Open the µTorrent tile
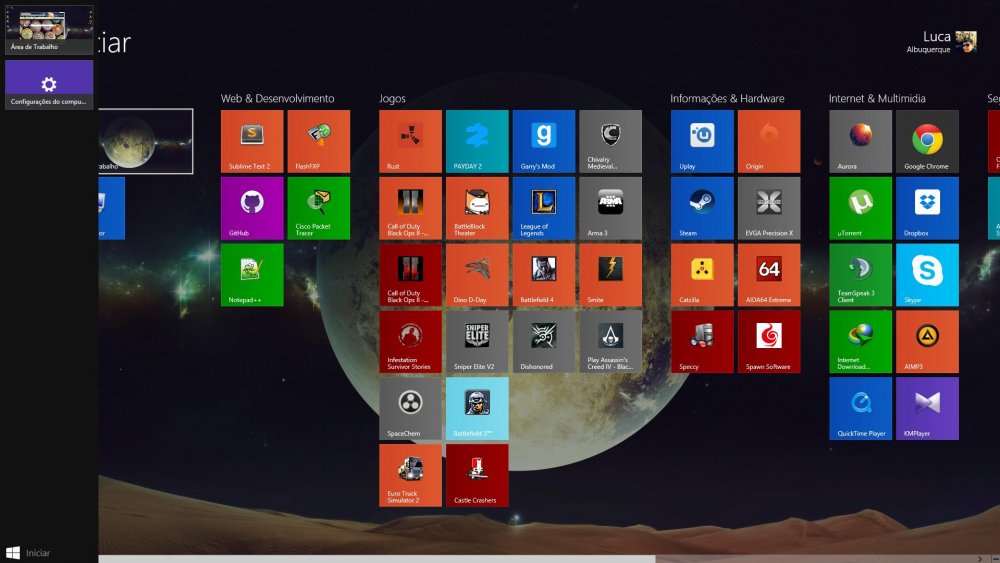 pyautogui.click(x=860, y=208)
